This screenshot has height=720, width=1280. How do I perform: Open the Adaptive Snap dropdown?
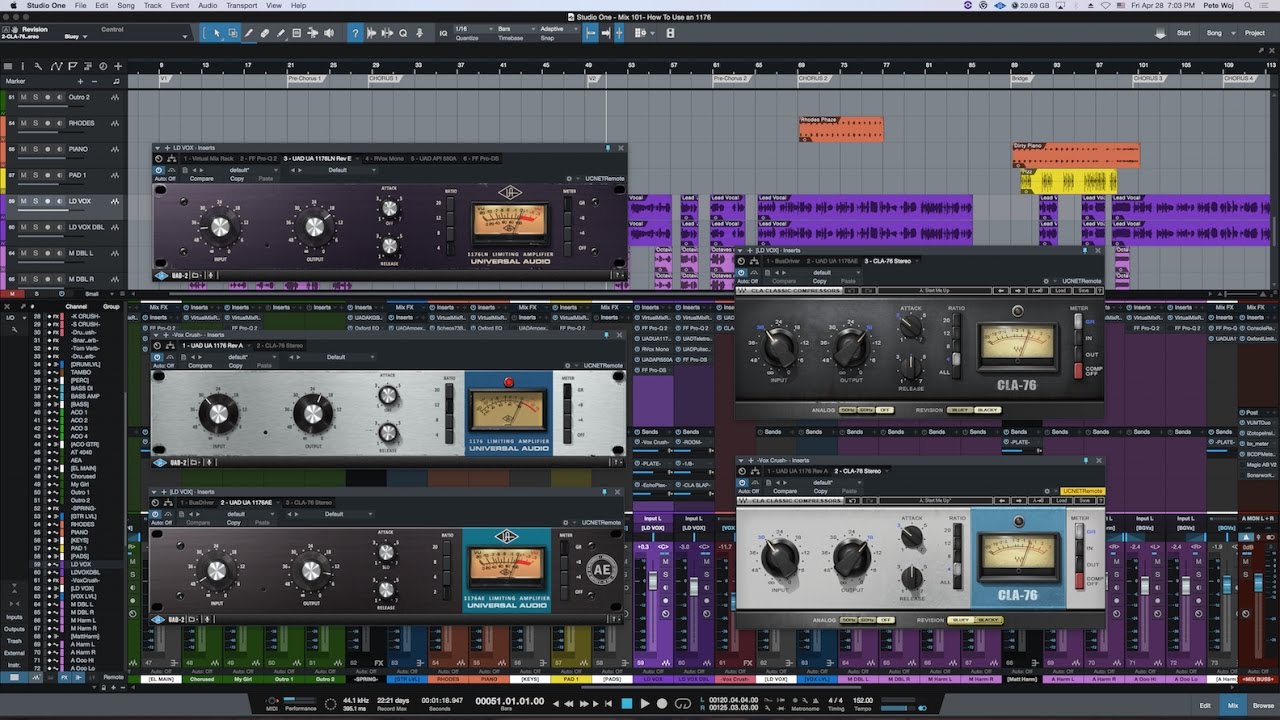coord(557,29)
